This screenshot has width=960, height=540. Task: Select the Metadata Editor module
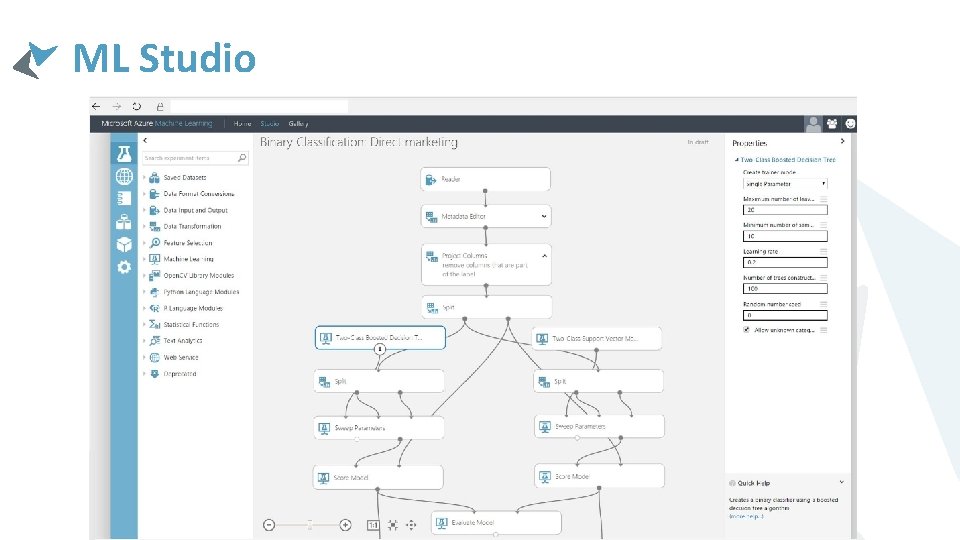coord(486,216)
